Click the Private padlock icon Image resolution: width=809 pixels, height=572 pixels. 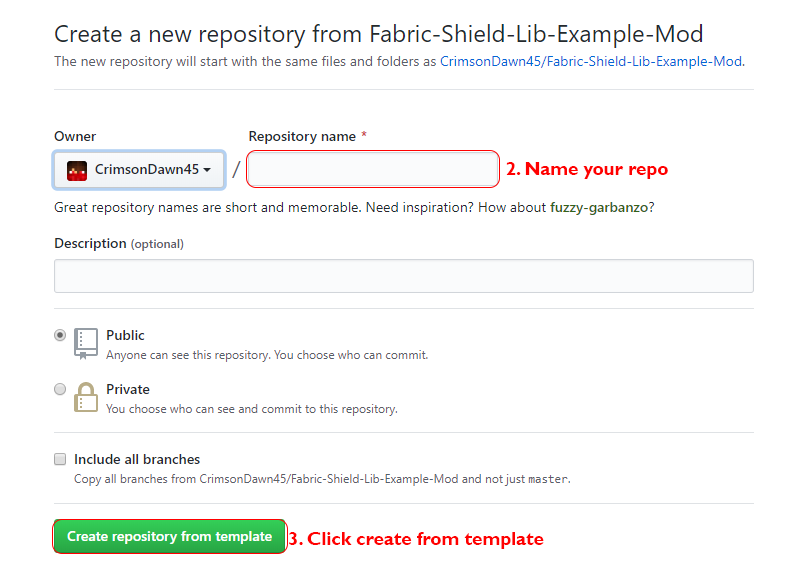pyautogui.click(x=86, y=396)
